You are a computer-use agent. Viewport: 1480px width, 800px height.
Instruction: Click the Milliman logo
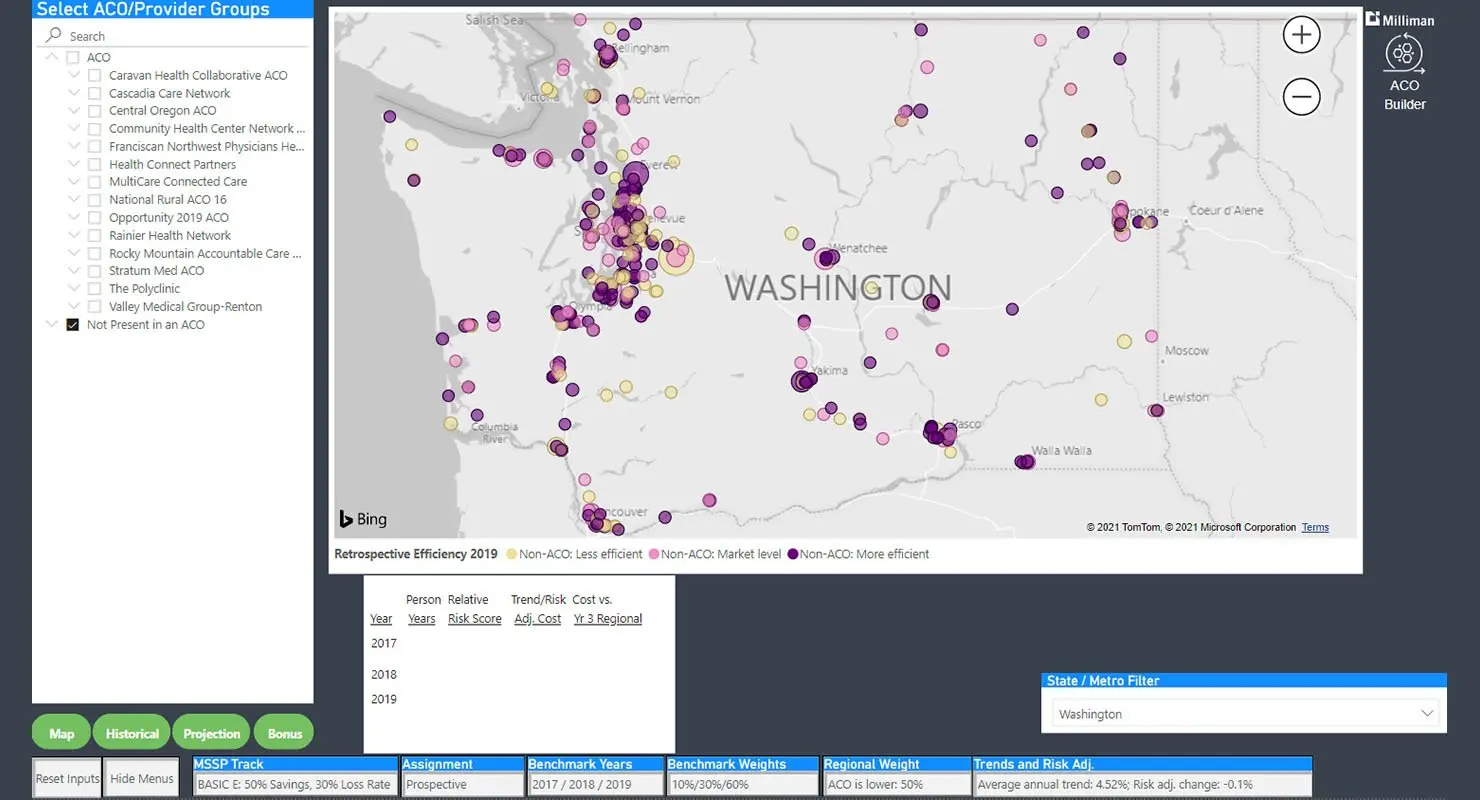click(x=1400, y=19)
